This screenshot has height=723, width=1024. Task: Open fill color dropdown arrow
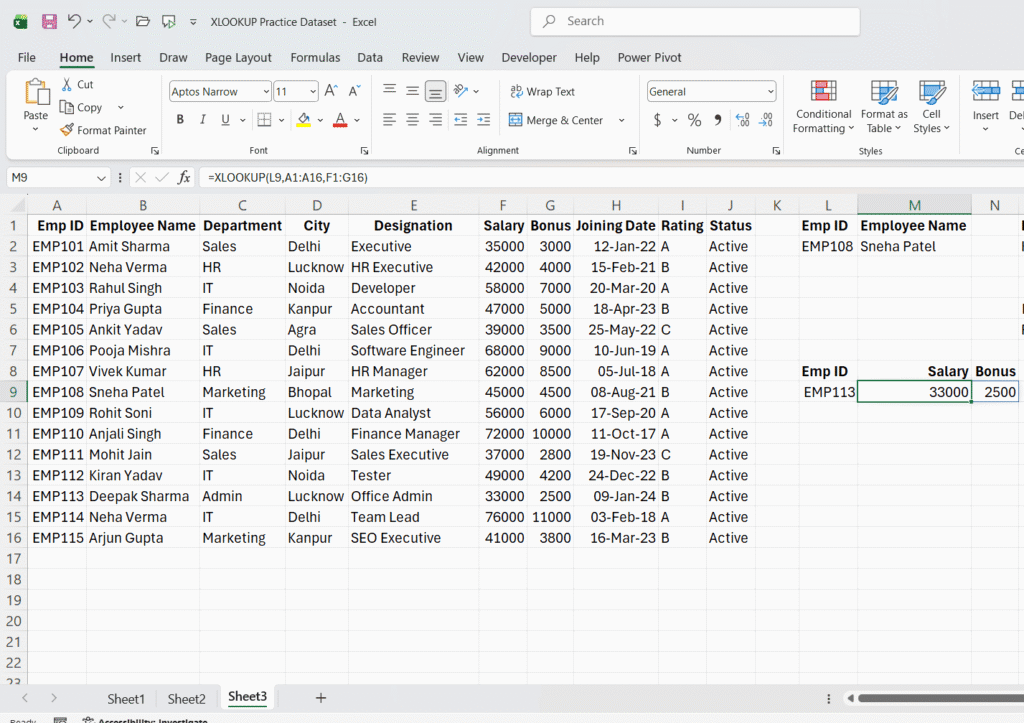(320, 120)
